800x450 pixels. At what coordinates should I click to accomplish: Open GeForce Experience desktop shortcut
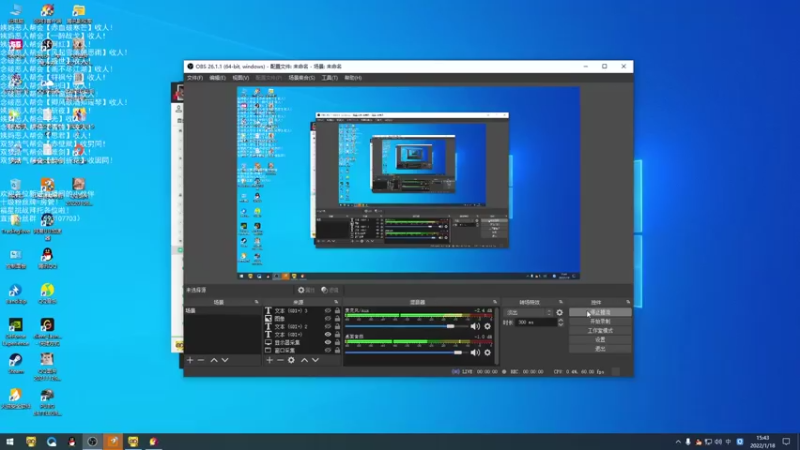click(x=16, y=333)
